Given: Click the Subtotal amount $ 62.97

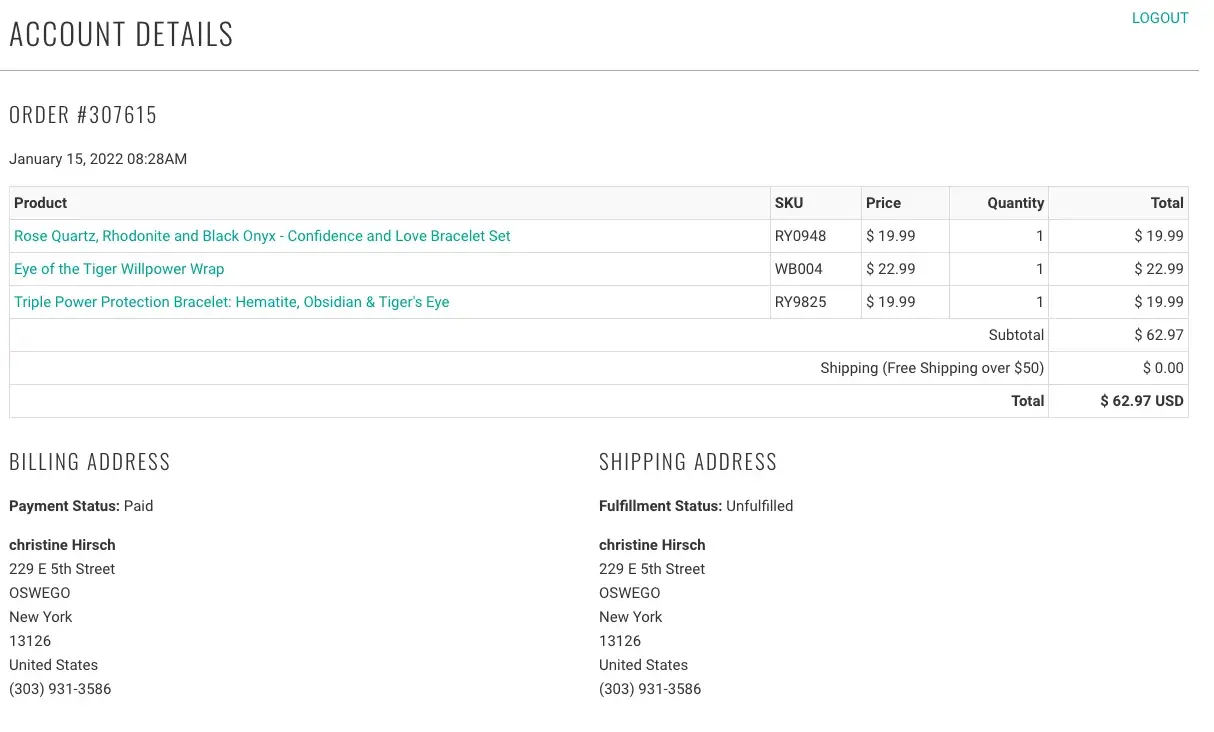Looking at the screenshot, I should tap(1158, 335).
